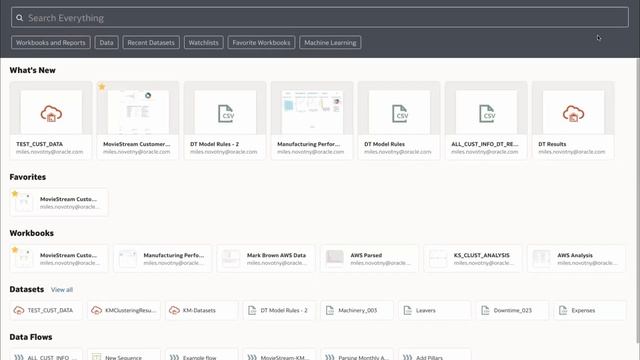The height and width of the screenshot is (360, 640).
Task: Open TEST_CUST_DATA card in What's New
Action: pos(51,120)
